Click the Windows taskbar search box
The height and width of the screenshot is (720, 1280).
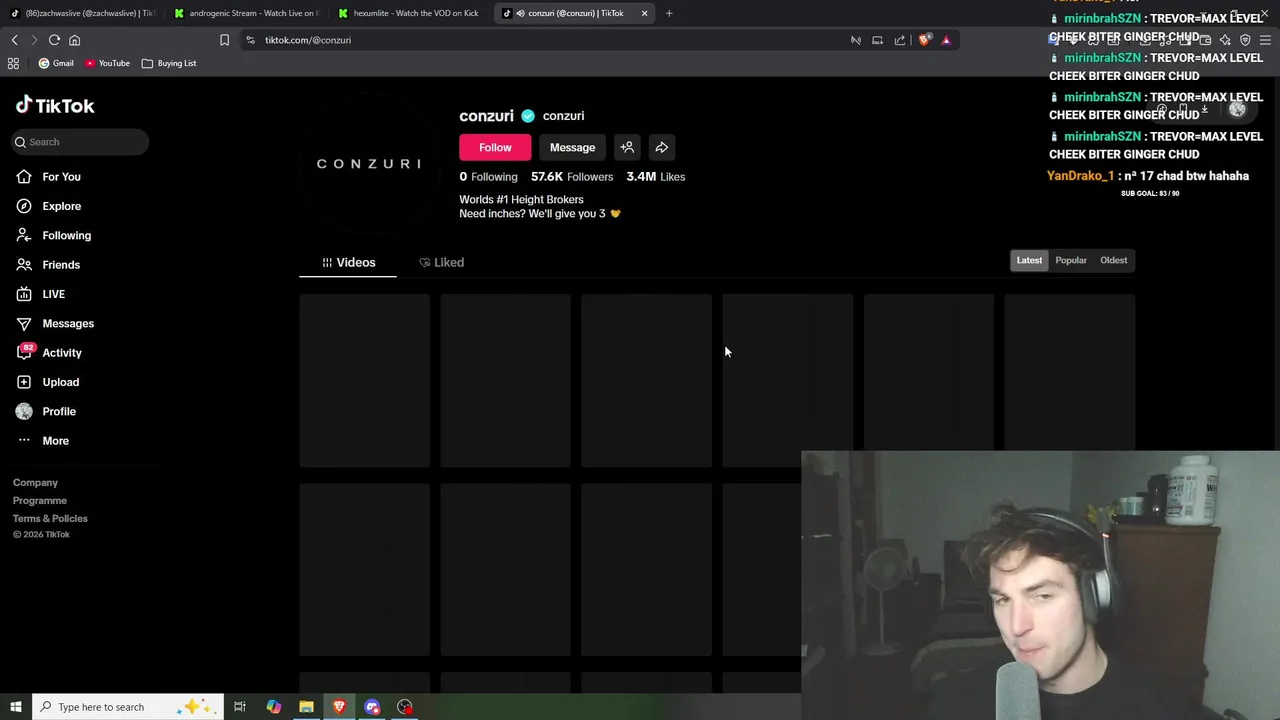pos(127,707)
